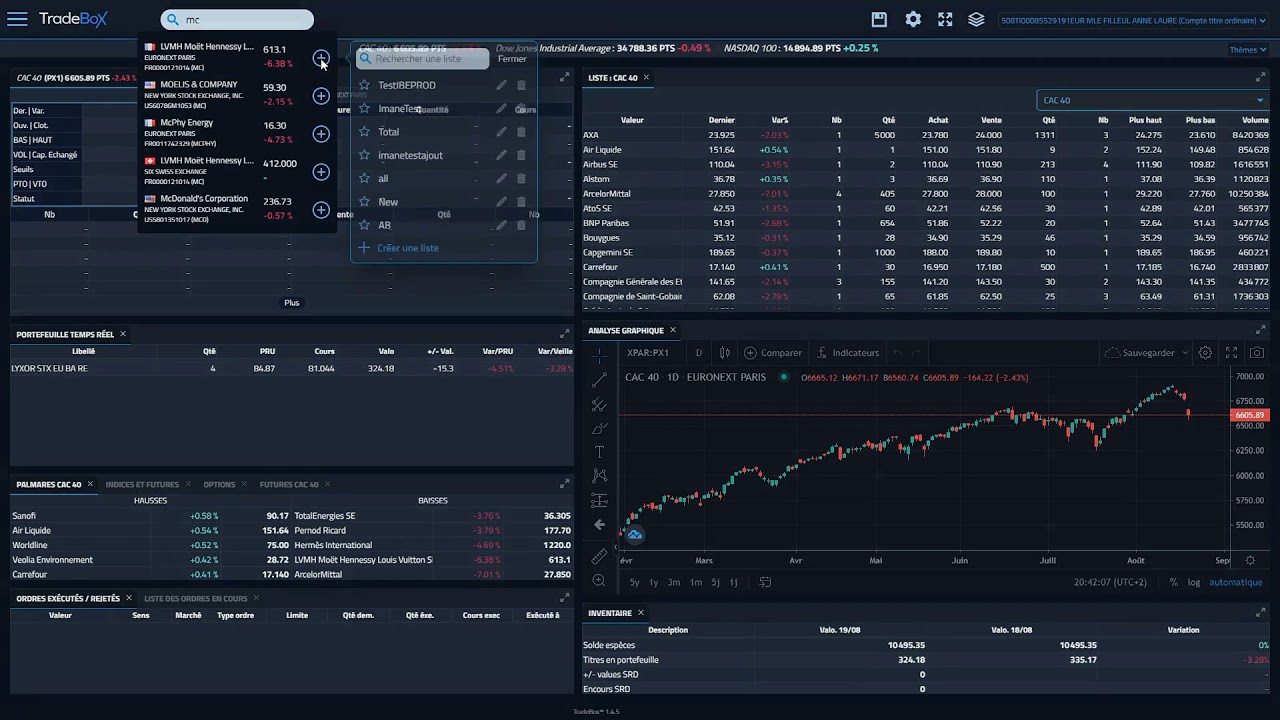Select the brush drawing tool
The width and height of the screenshot is (1280, 720).
(x=599, y=428)
